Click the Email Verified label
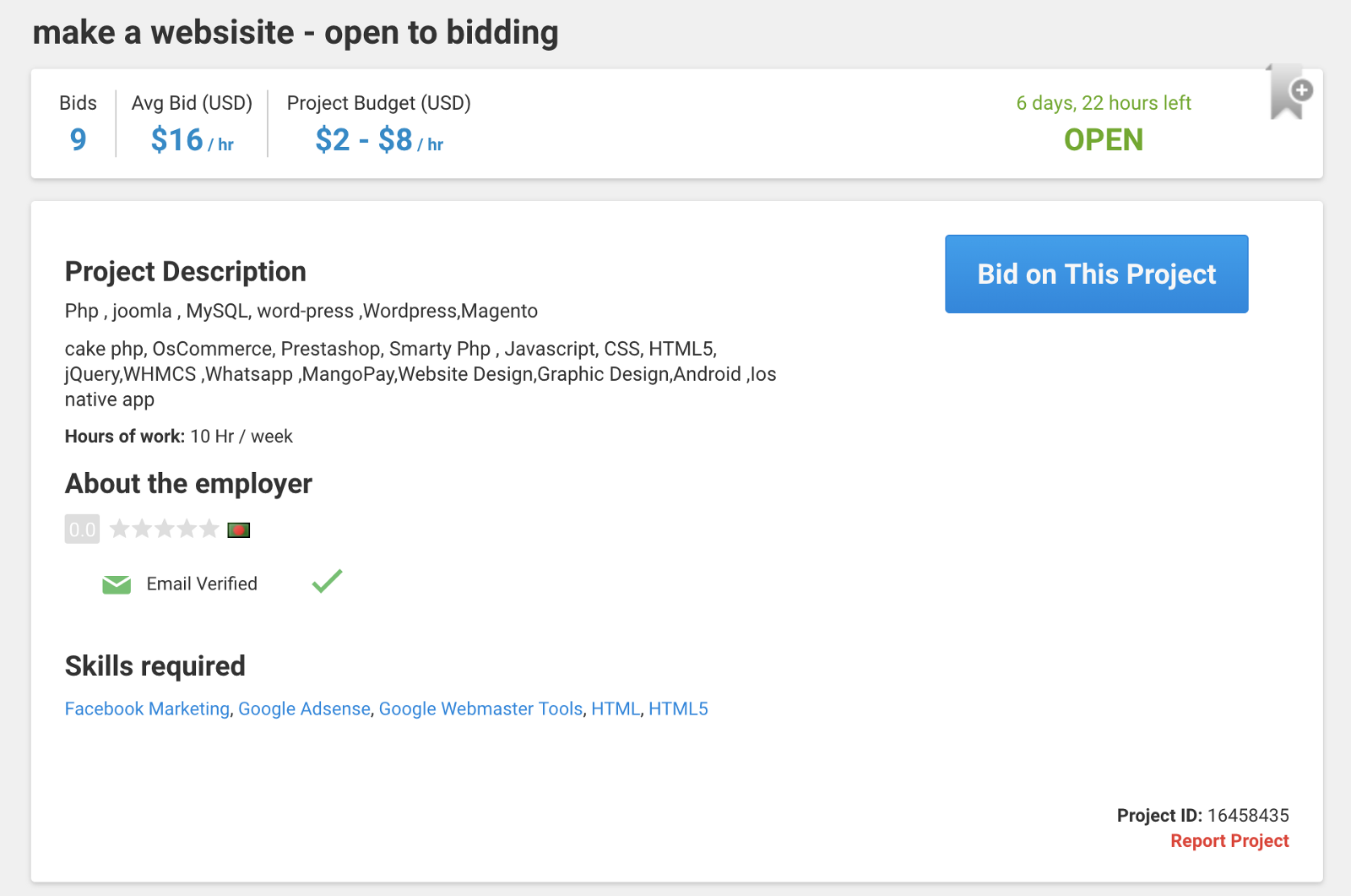This screenshot has width=1351, height=896. click(202, 584)
